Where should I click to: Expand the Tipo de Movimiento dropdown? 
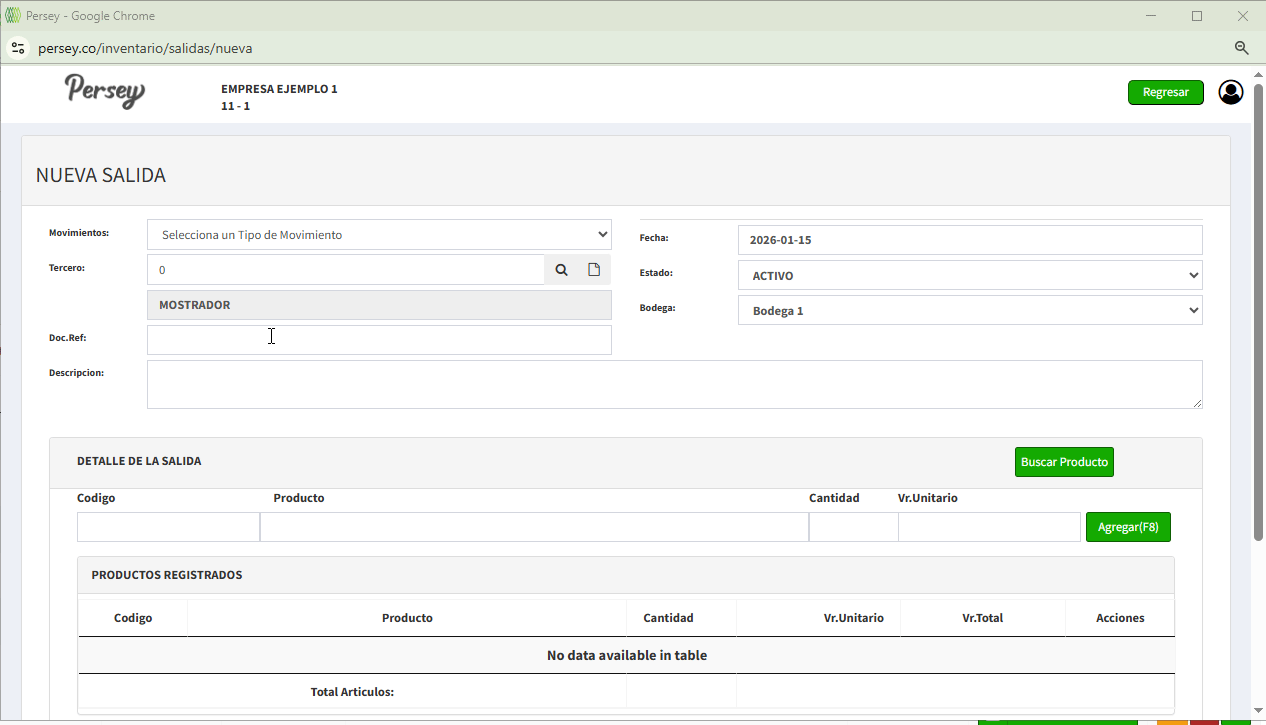(x=379, y=235)
